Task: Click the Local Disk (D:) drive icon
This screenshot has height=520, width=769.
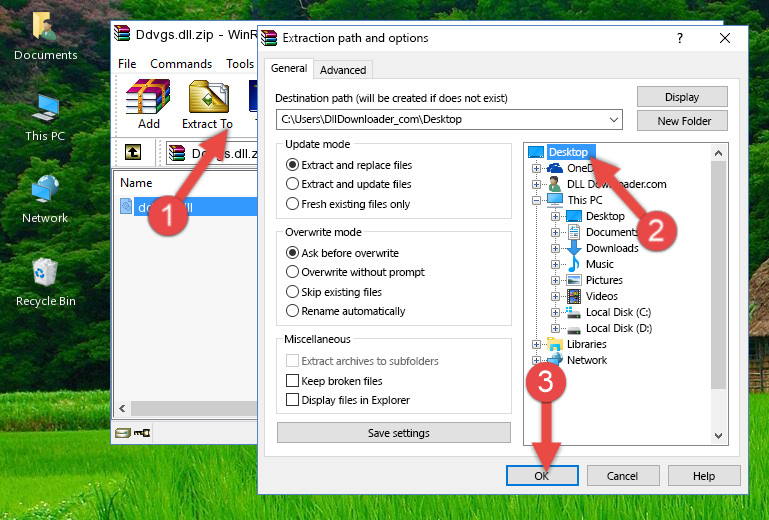Action: 574,329
